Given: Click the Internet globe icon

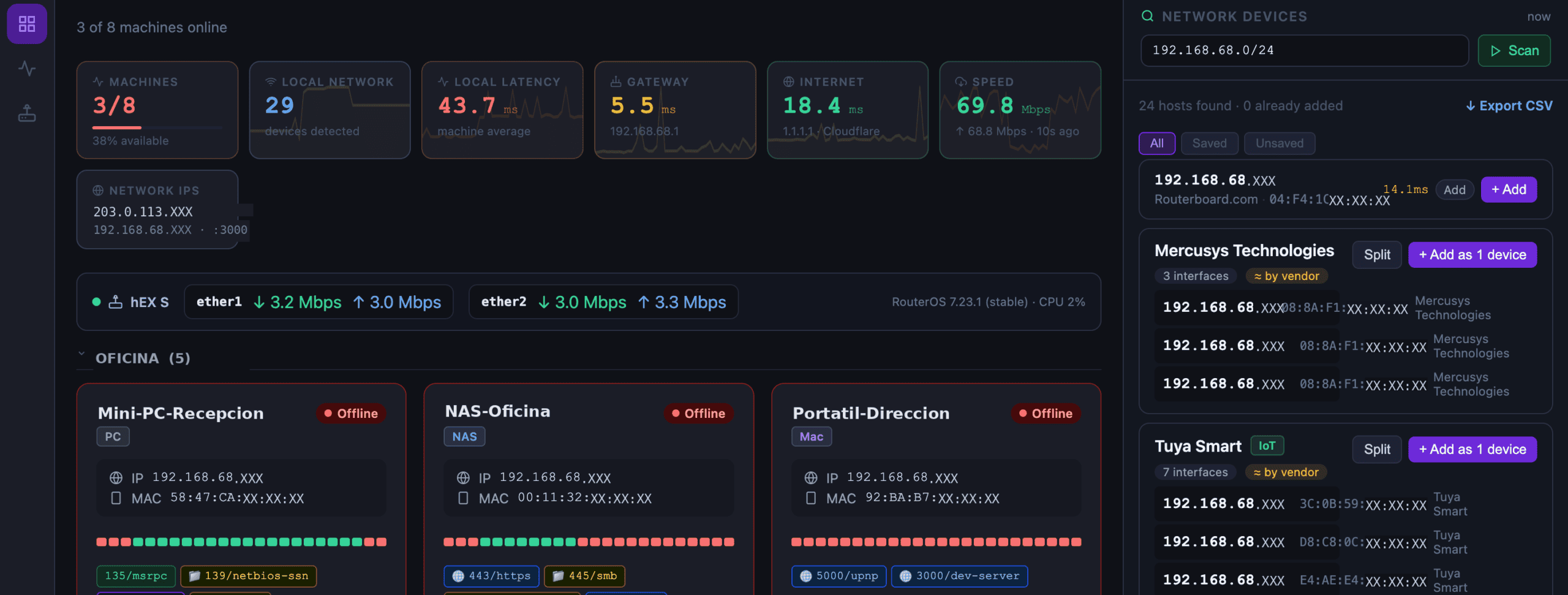Looking at the screenshot, I should 789,81.
